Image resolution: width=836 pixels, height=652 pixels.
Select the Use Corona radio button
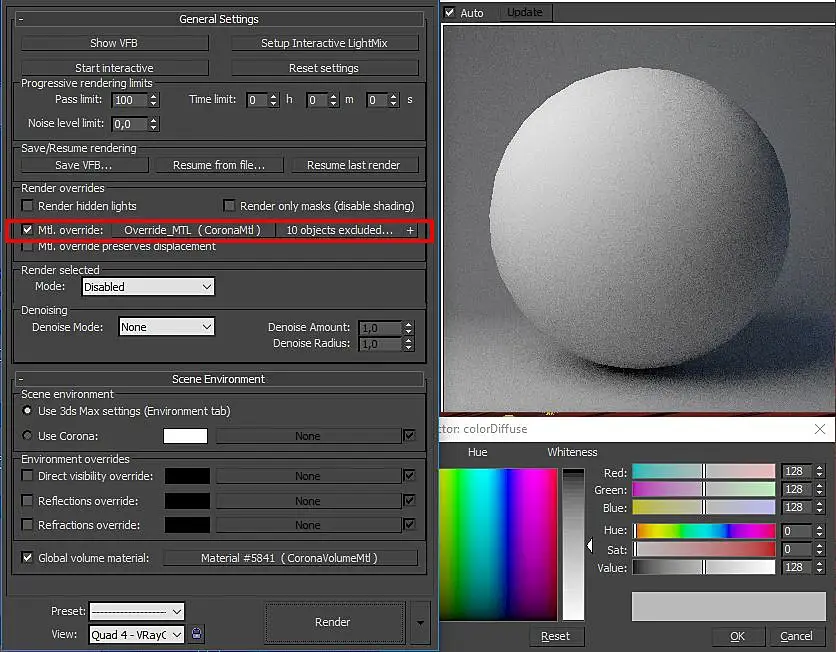point(28,436)
